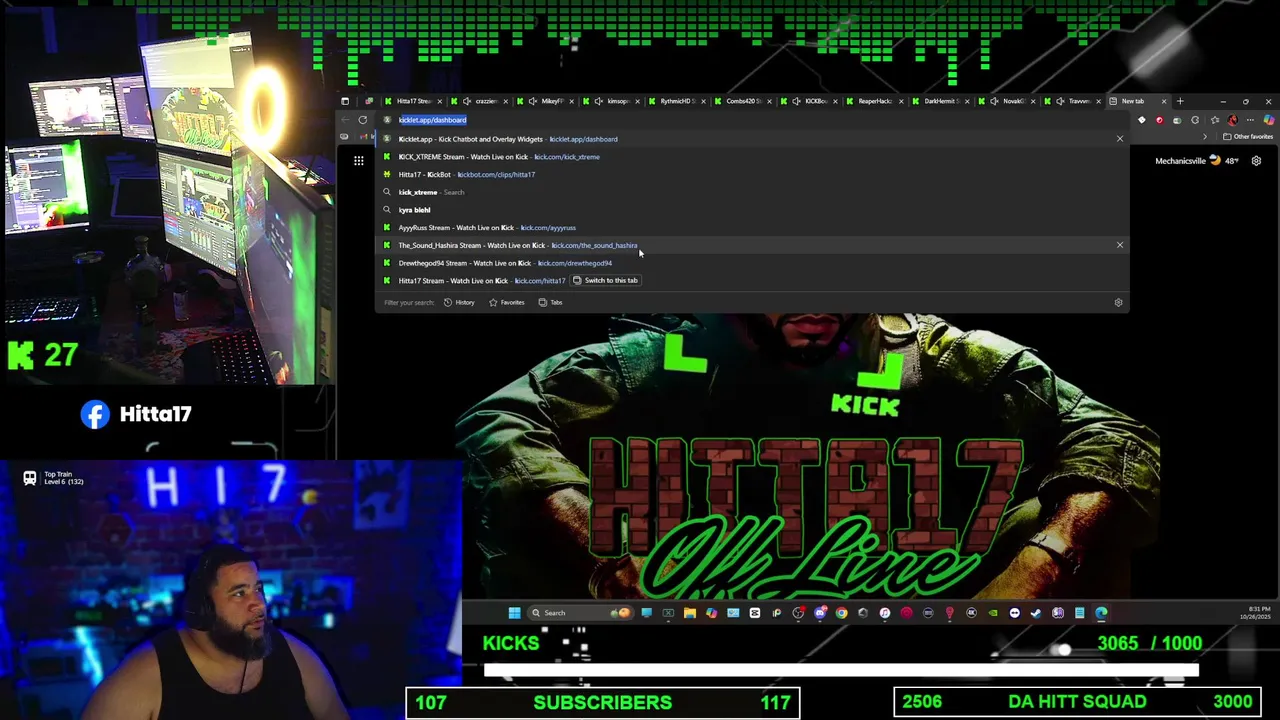
Task: Remove The_Sound_Hashira suggestion with X
Action: 1120,245
